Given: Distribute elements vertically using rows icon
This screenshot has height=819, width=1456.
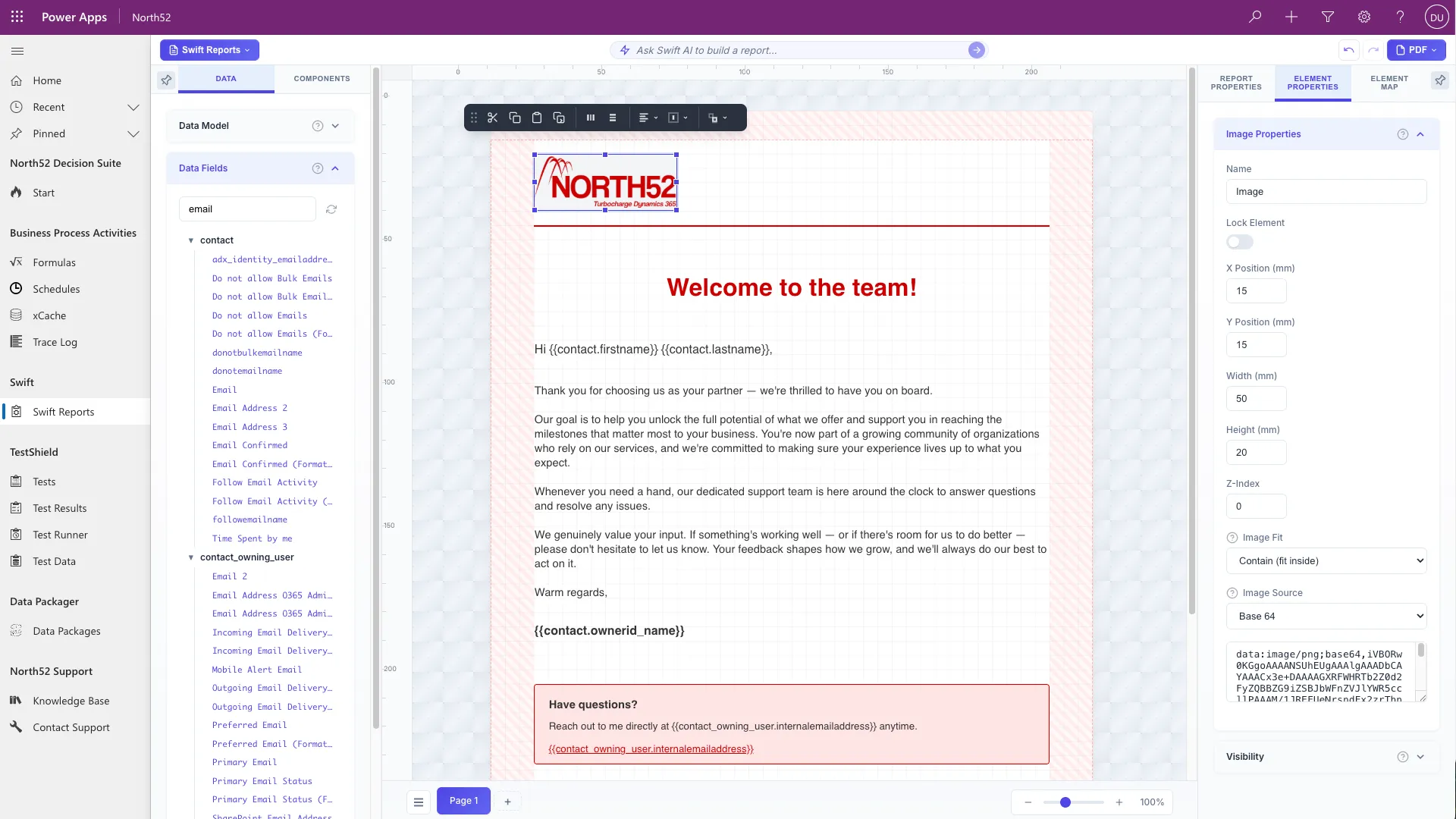Looking at the screenshot, I should [x=613, y=118].
